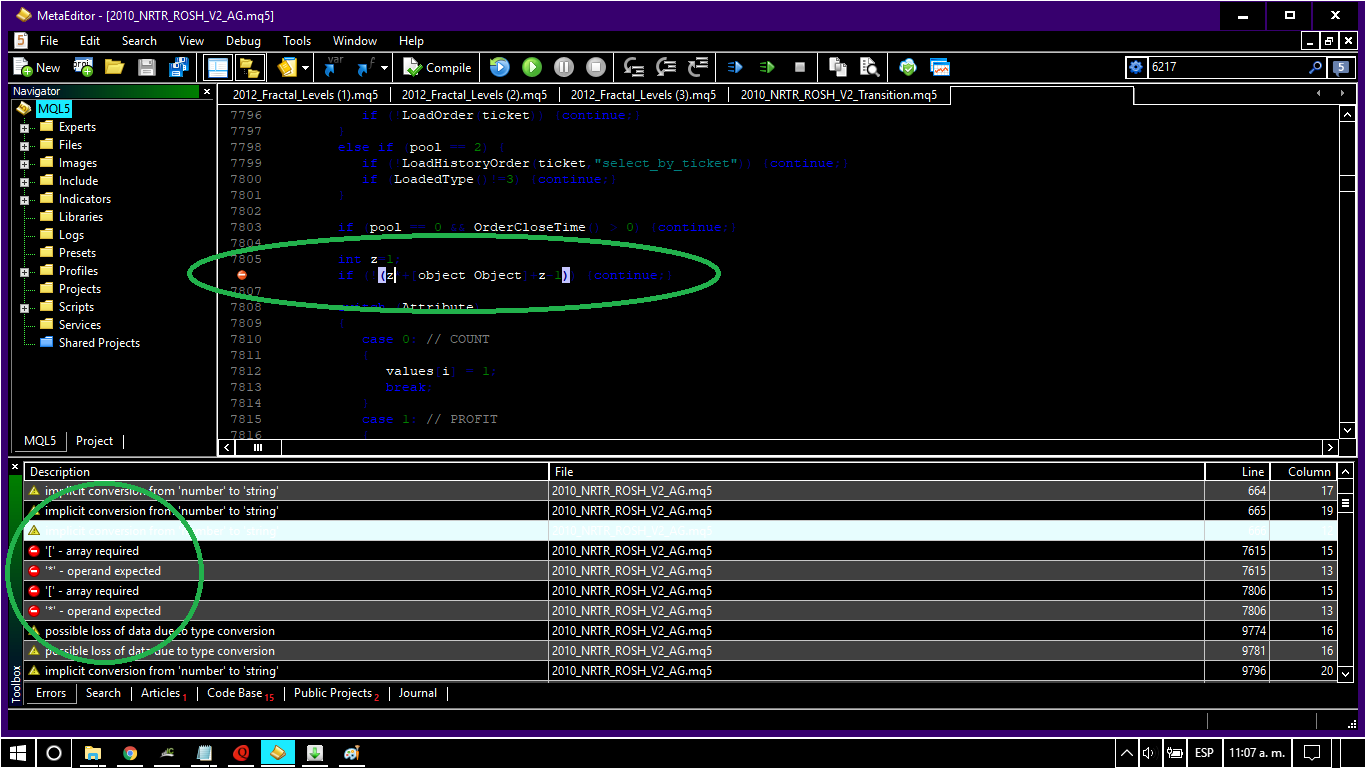Expand the Experts folder in Navigator
The width and height of the screenshot is (1366, 768).
coord(24,128)
